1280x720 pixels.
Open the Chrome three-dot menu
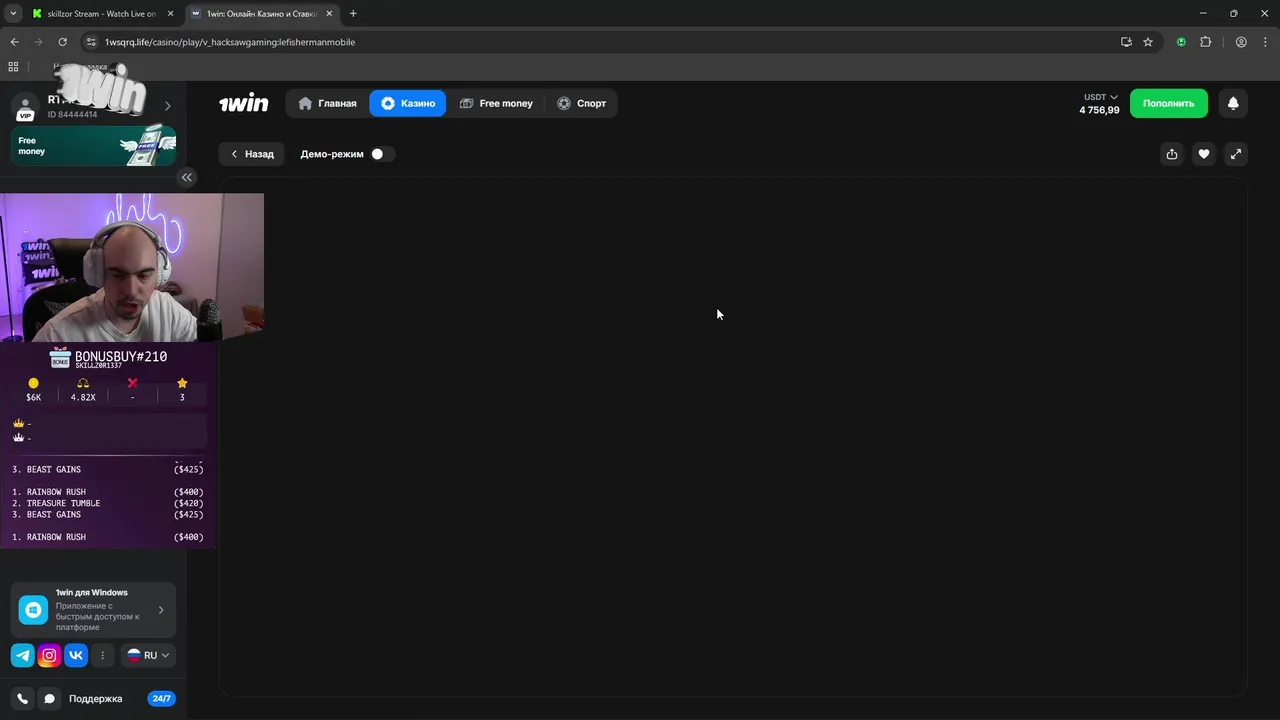pyautogui.click(x=1265, y=42)
